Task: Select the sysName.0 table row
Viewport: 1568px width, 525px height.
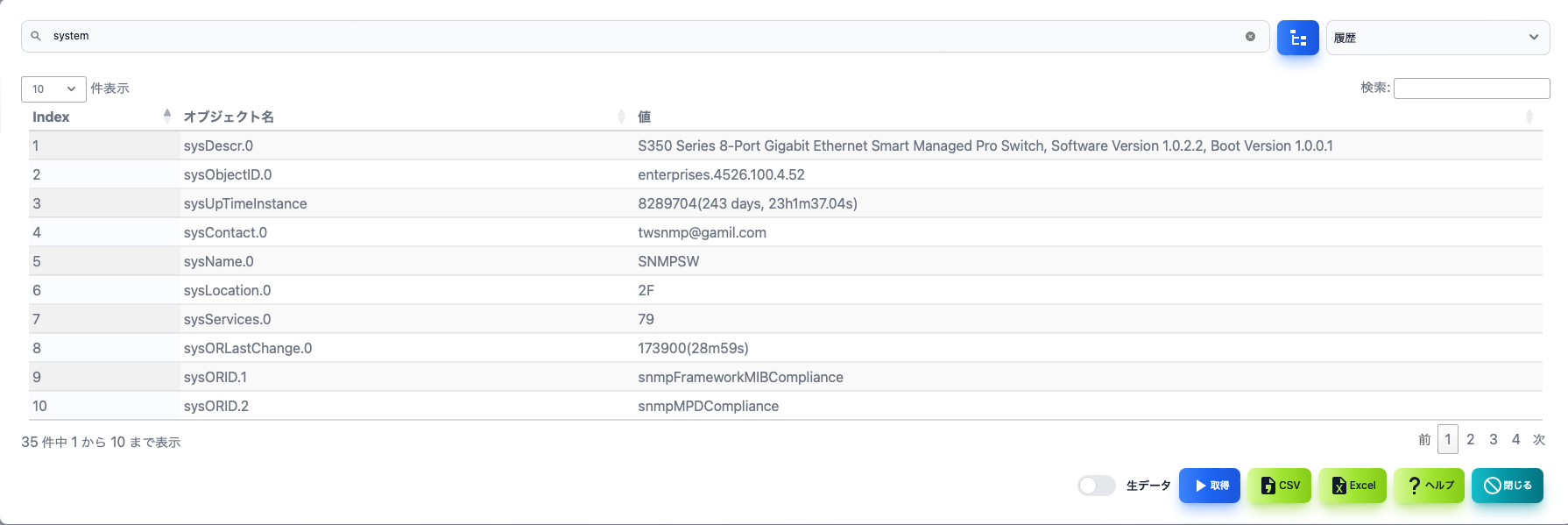Action: (x=786, y=261)
